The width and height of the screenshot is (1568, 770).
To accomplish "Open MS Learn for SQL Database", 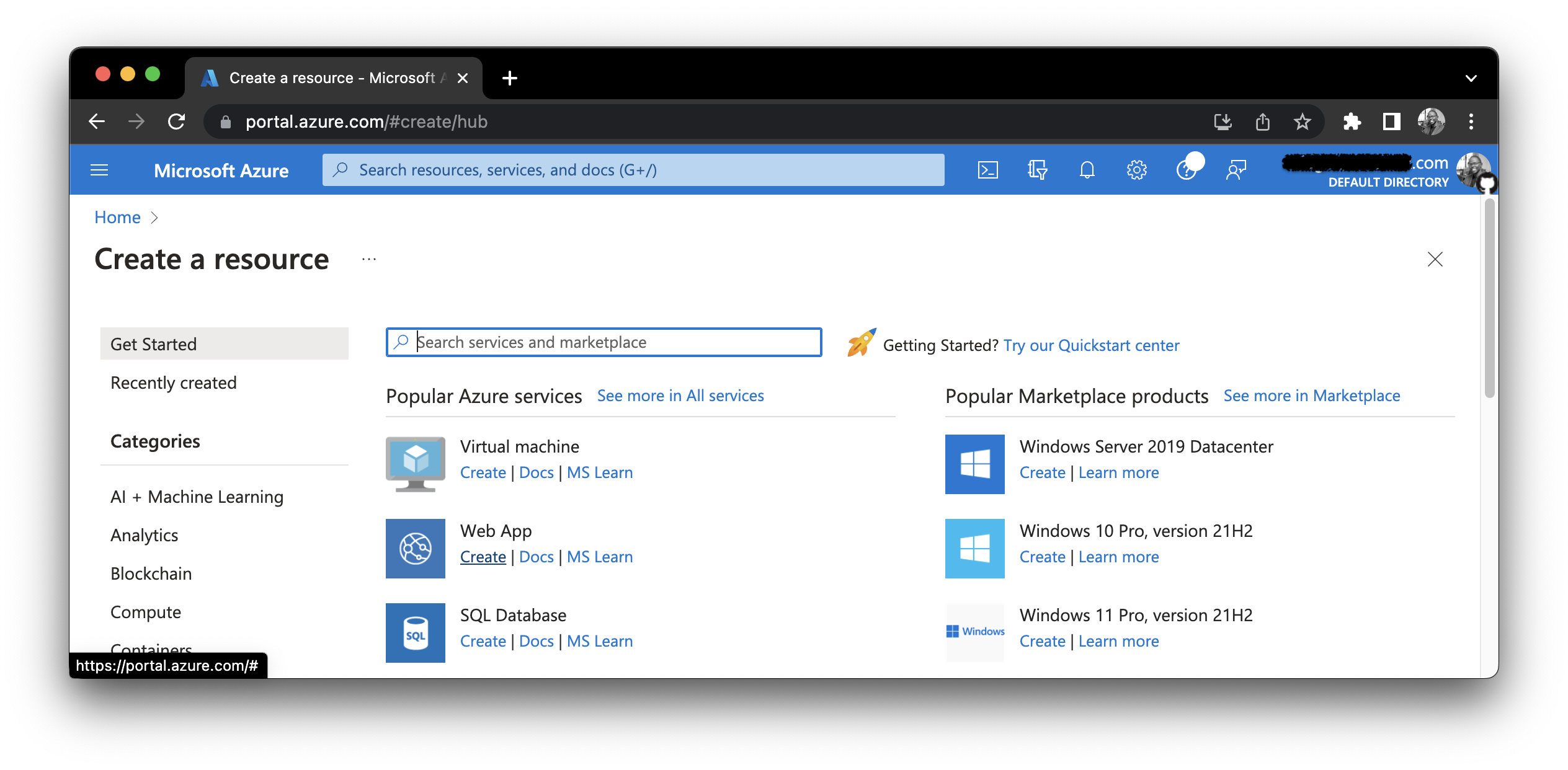I will tap(600, 641).
